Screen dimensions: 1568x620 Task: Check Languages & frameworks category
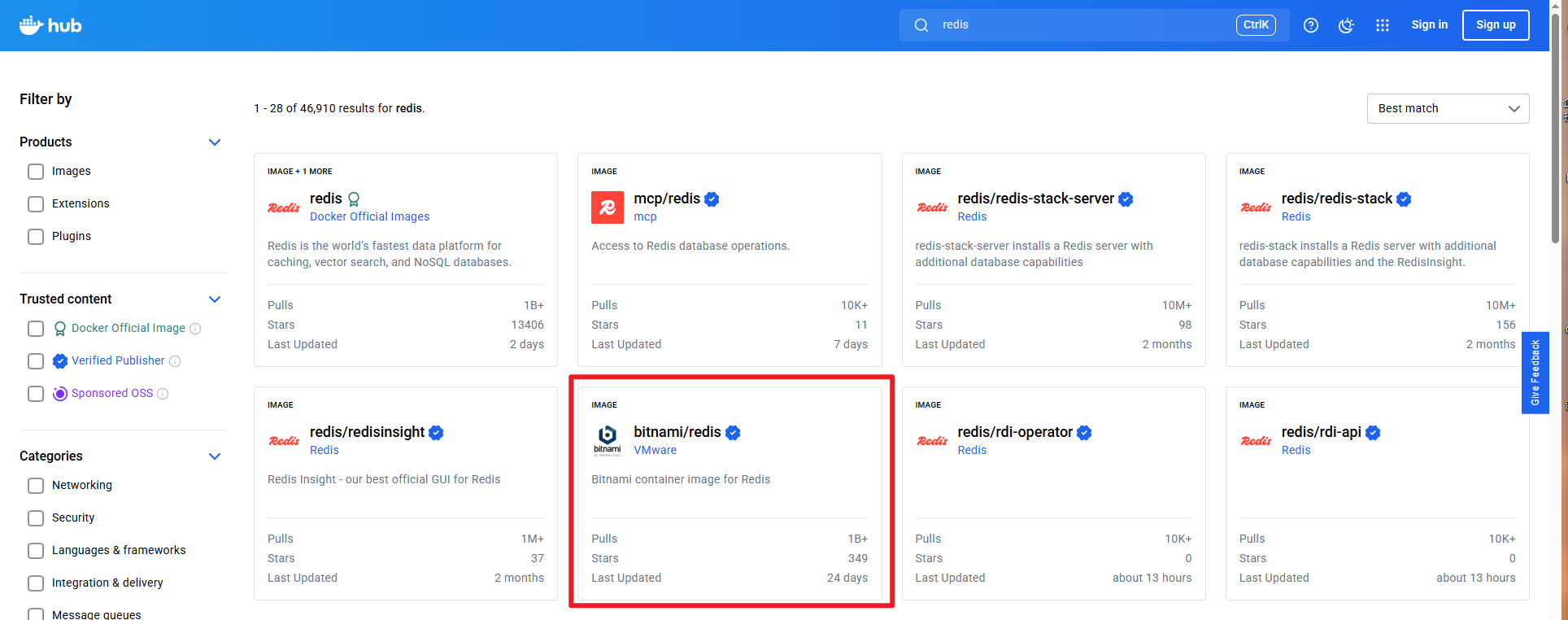click(x=36, y=551)
